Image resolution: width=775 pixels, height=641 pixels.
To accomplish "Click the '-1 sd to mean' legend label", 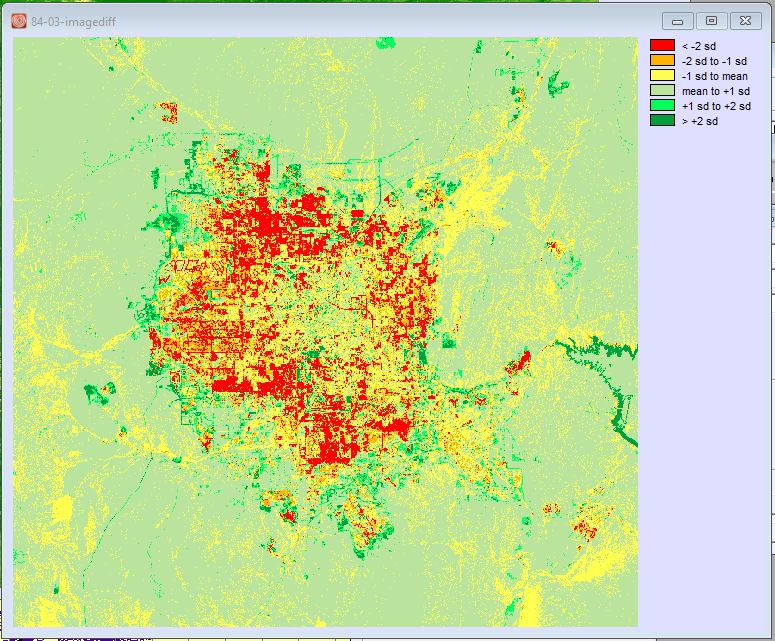I will pyautogui.click(x=715, y=76).
